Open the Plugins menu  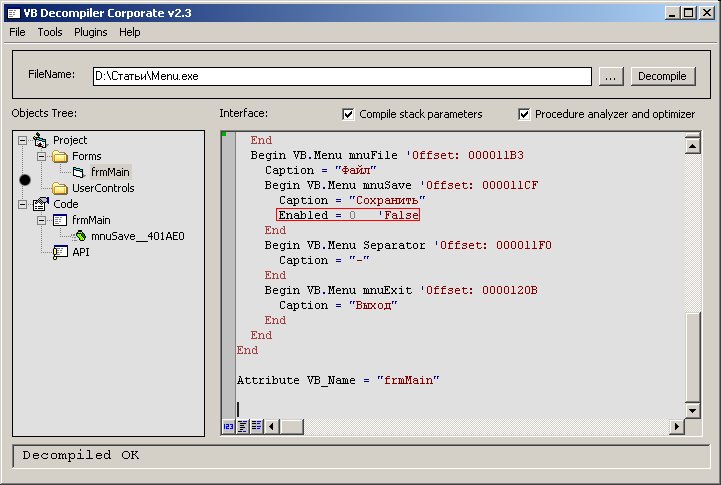(x=90, y=32)
